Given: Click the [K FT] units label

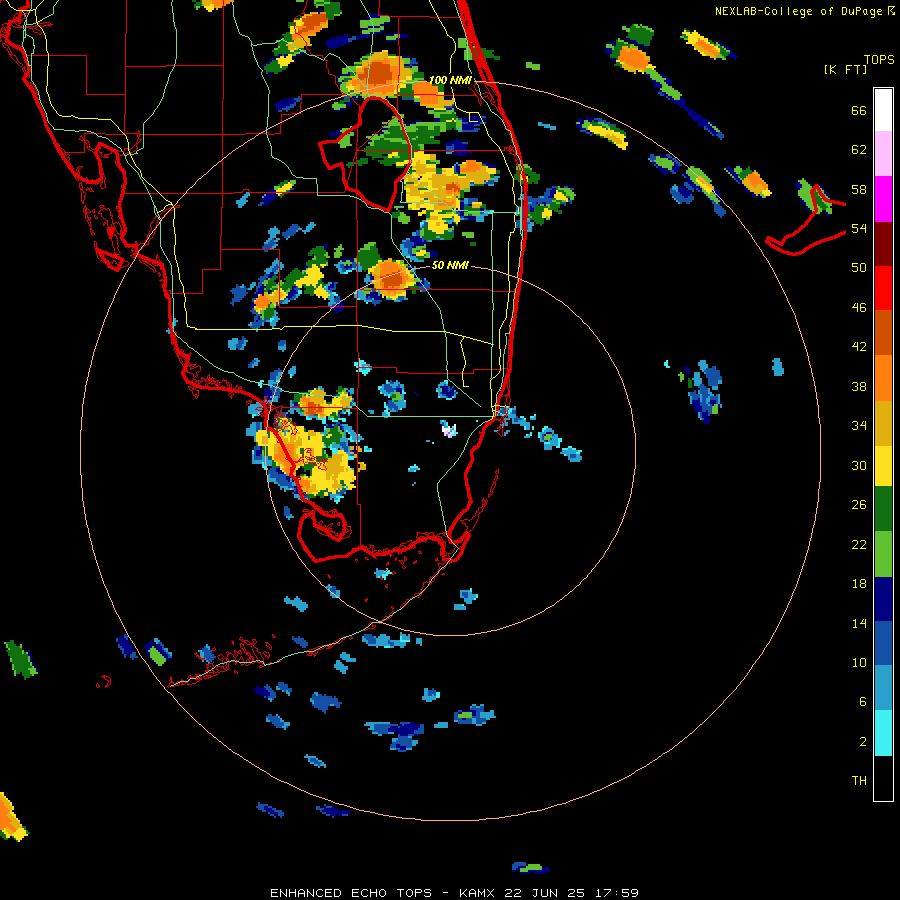Looking at the screenshot, I should (x=845, y=69).
